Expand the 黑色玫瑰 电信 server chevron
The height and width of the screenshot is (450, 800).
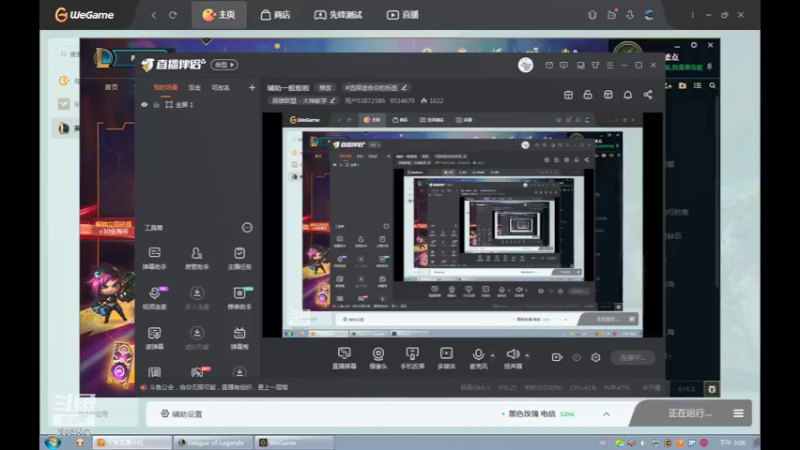point(606,414)
